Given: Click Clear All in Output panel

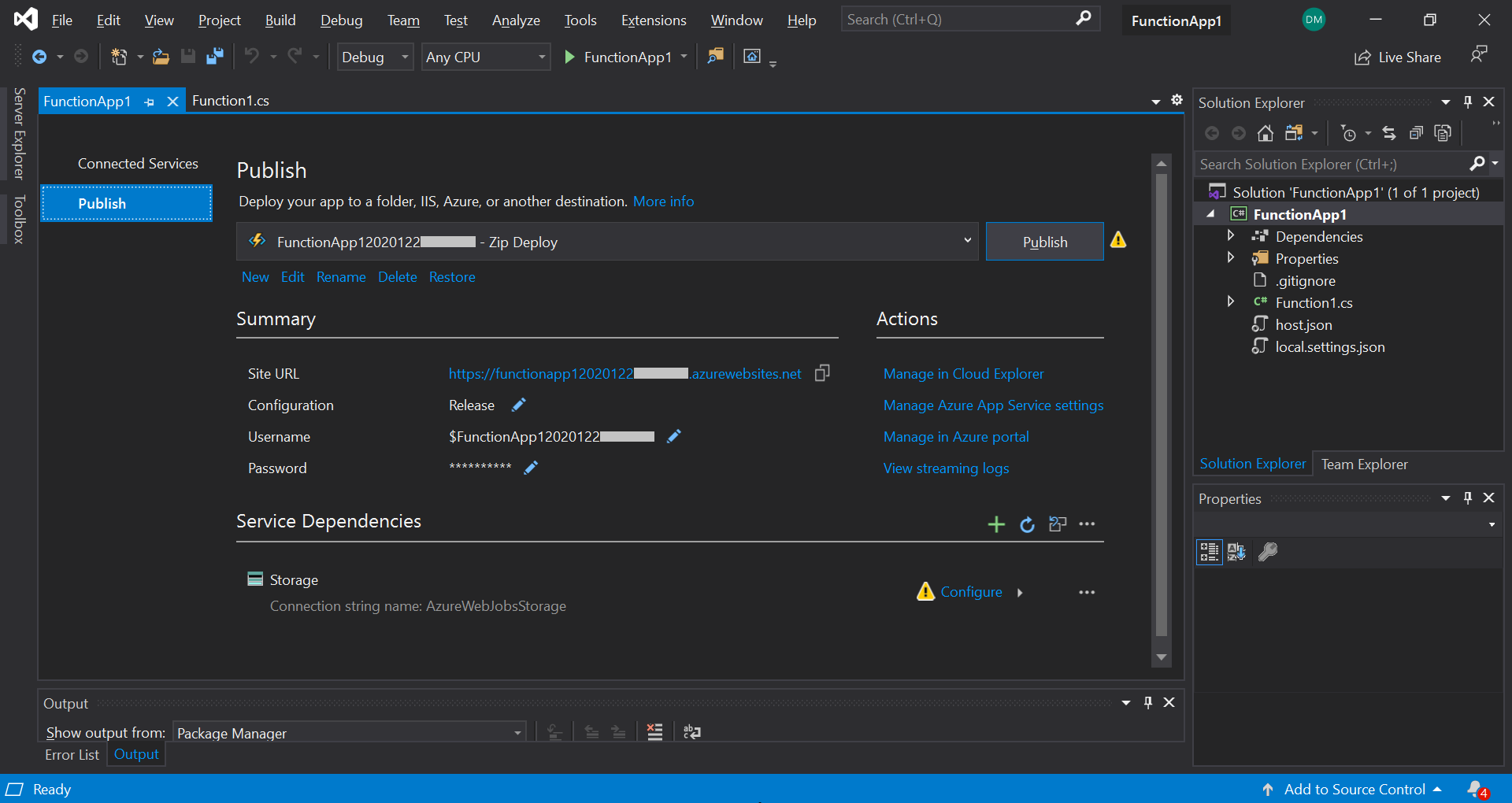Looking at the screenshot, I should point(654,732).
